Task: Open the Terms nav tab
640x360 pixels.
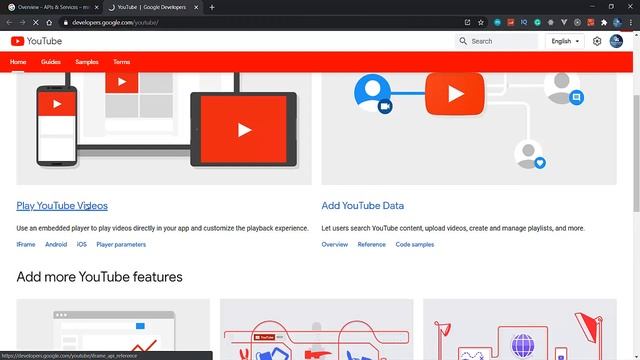Action: pyautogui.click(x=122, y=62)
